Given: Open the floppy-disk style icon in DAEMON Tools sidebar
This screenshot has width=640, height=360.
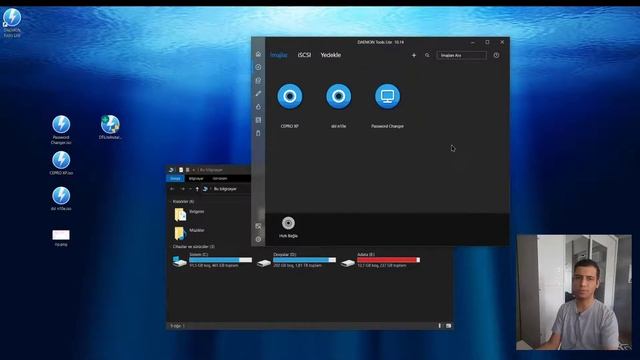Looking at the screenshot, I should (x=258, y=120).
